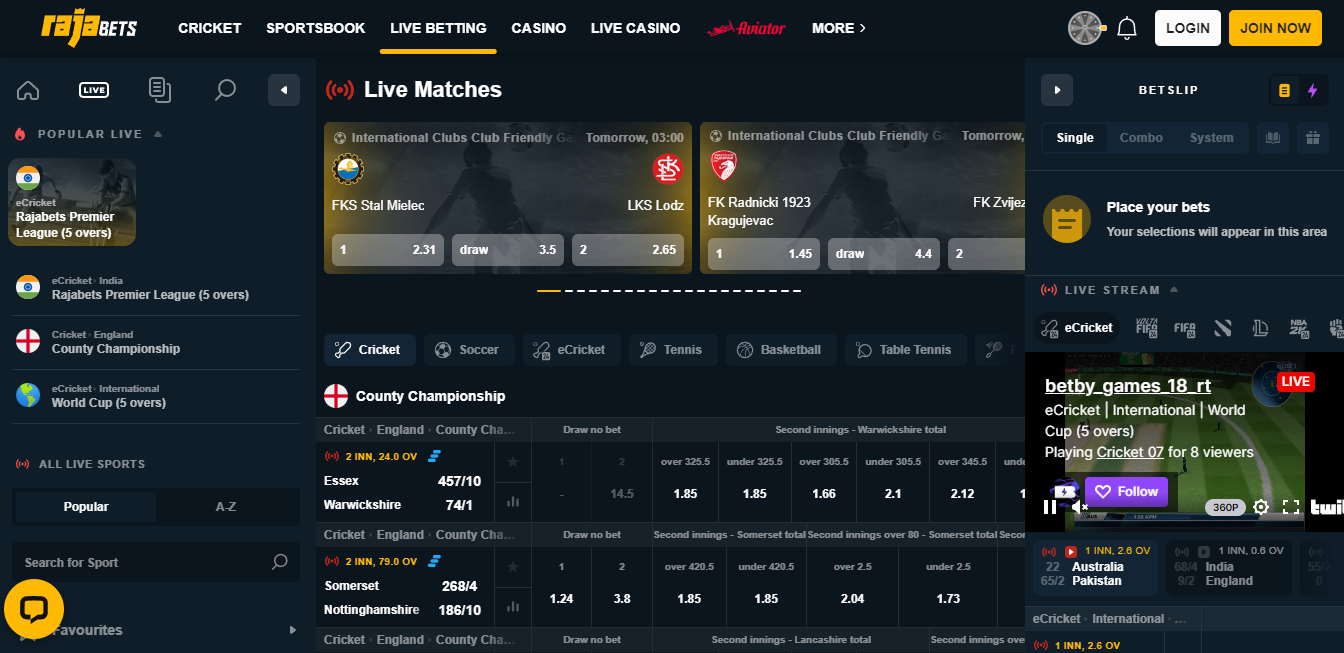Open the sidebar search magnifier icon
The image size is (1344, 653).
pos(225,90)
